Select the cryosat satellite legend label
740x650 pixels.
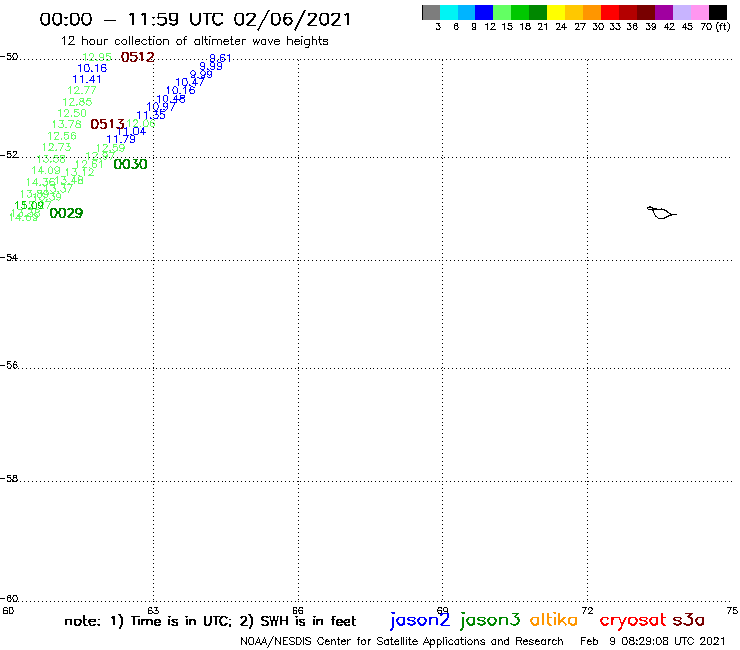point(633,621)
